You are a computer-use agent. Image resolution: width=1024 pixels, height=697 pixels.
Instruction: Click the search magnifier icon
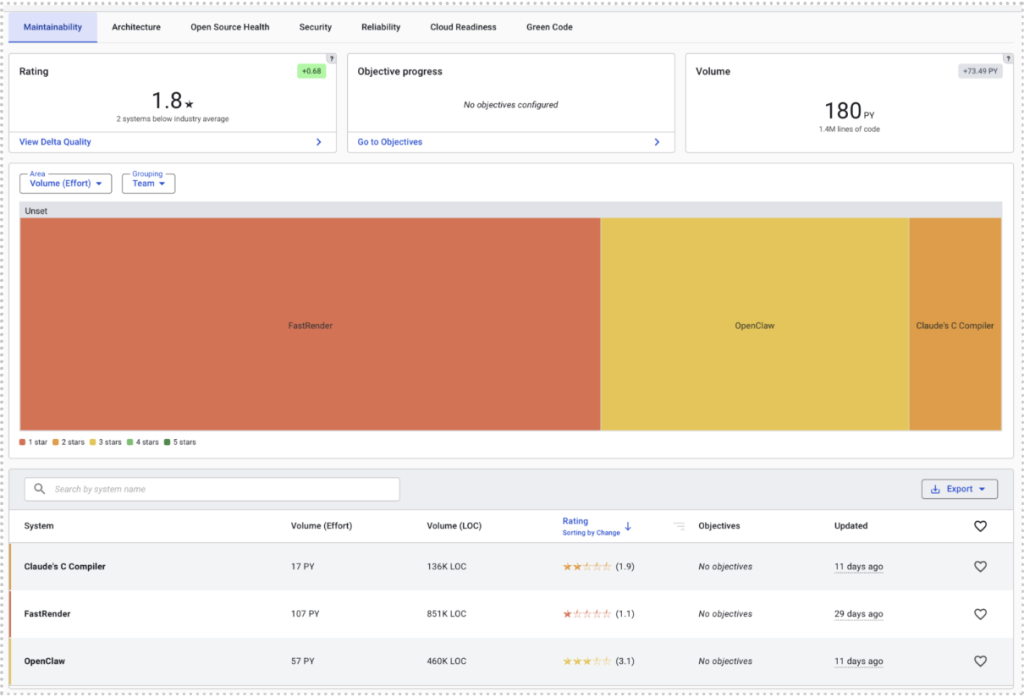point(40,489)
